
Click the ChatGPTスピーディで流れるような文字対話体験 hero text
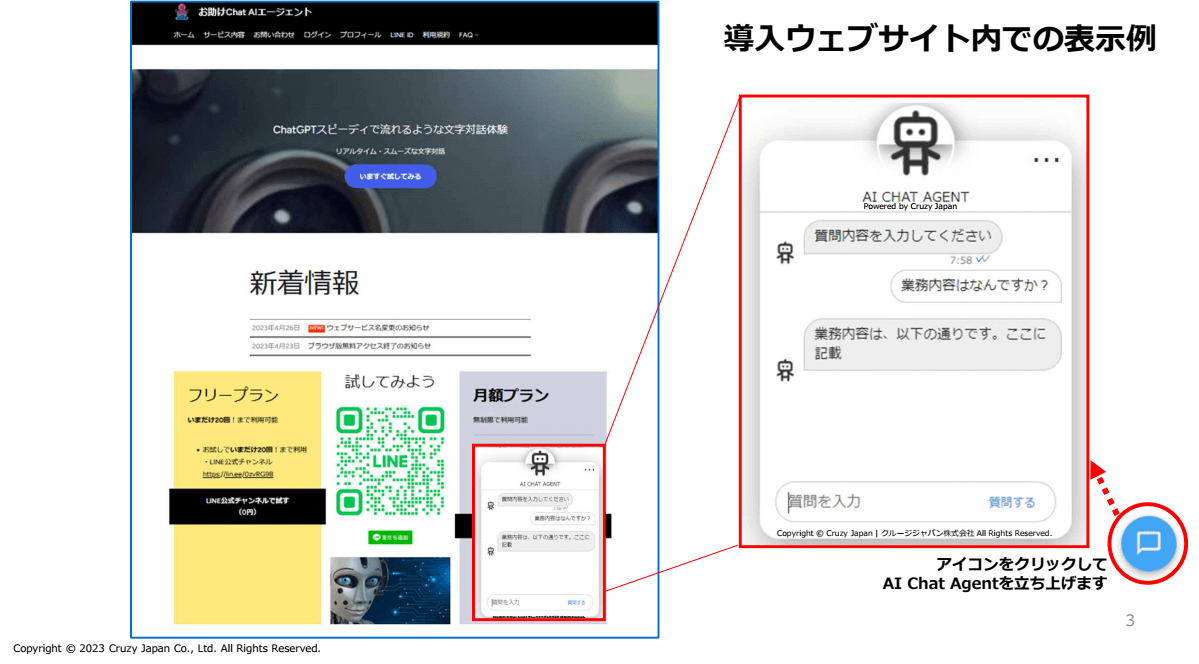click(390, 129)
